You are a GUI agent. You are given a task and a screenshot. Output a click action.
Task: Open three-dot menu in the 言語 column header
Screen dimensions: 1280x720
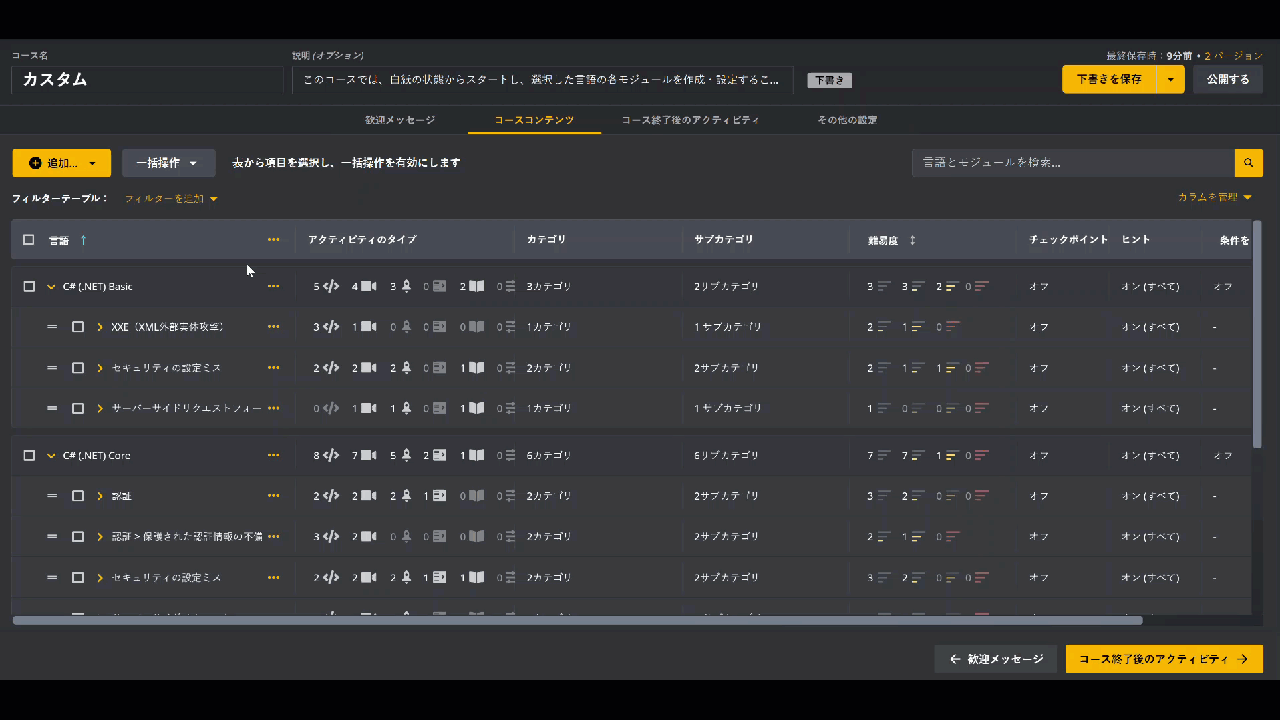coord(273,240)
